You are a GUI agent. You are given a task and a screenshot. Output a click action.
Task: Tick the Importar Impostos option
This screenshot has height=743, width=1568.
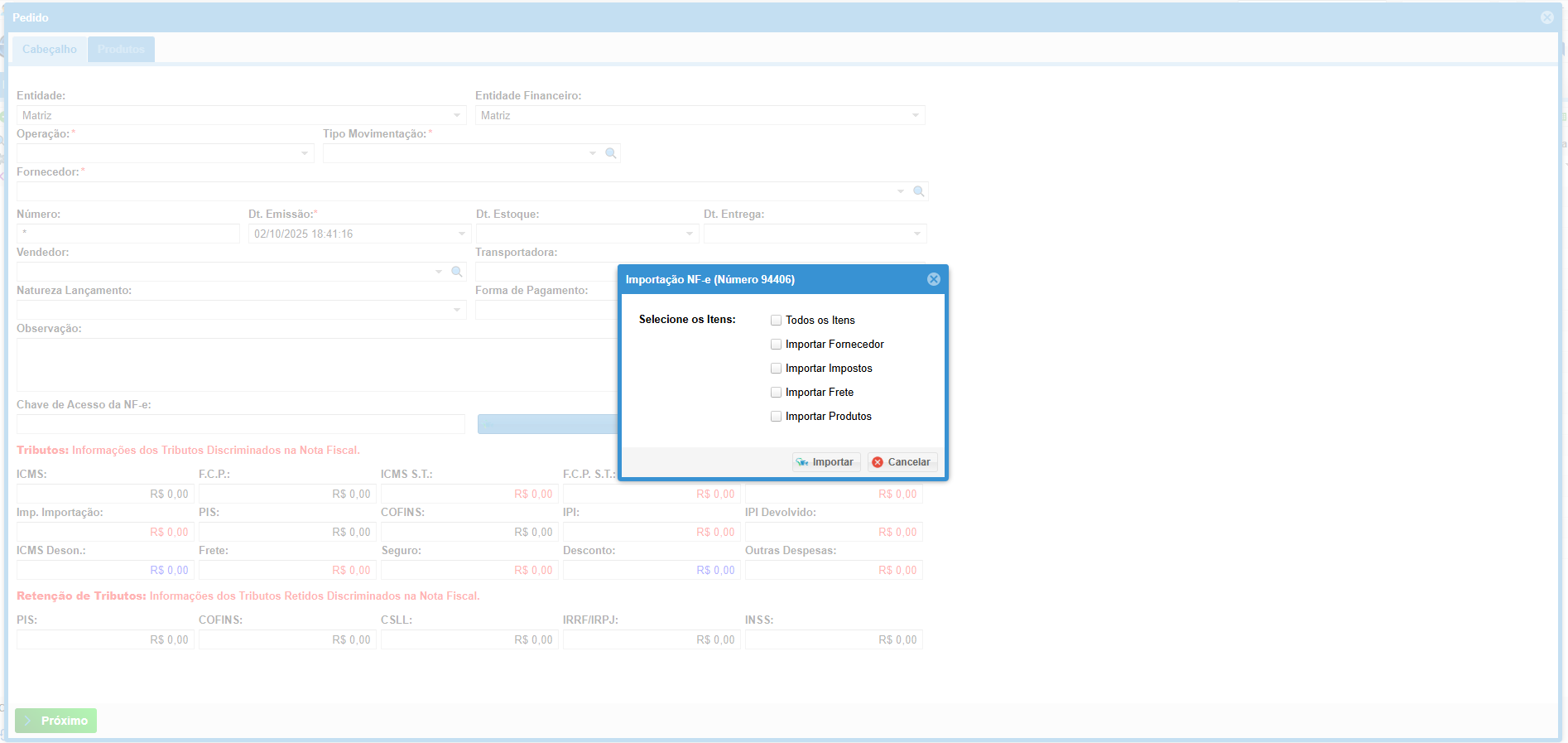pyautogui.click(x=776, y=369)
